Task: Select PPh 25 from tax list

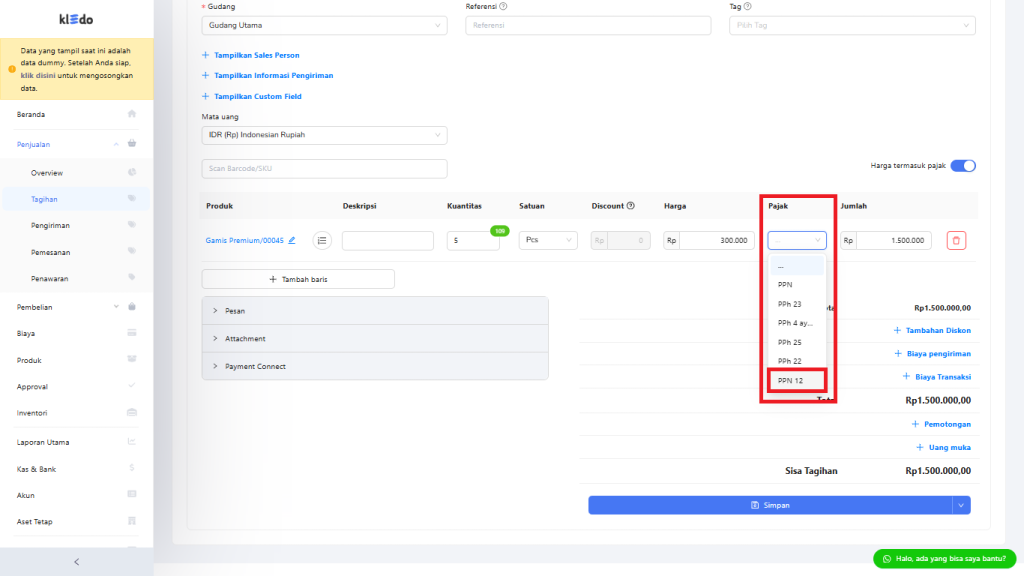Action: [x=797, y=342]
